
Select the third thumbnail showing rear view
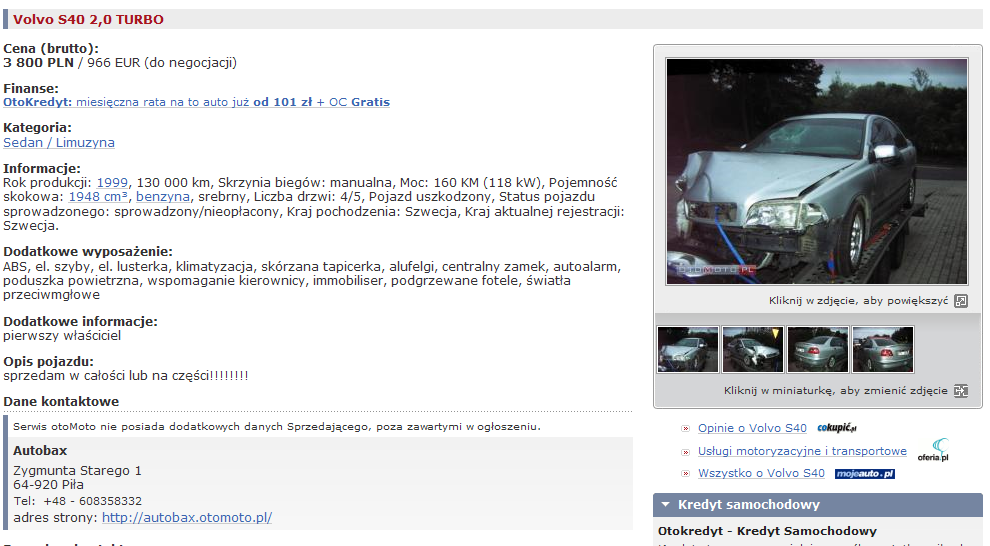tap(818, 350)
